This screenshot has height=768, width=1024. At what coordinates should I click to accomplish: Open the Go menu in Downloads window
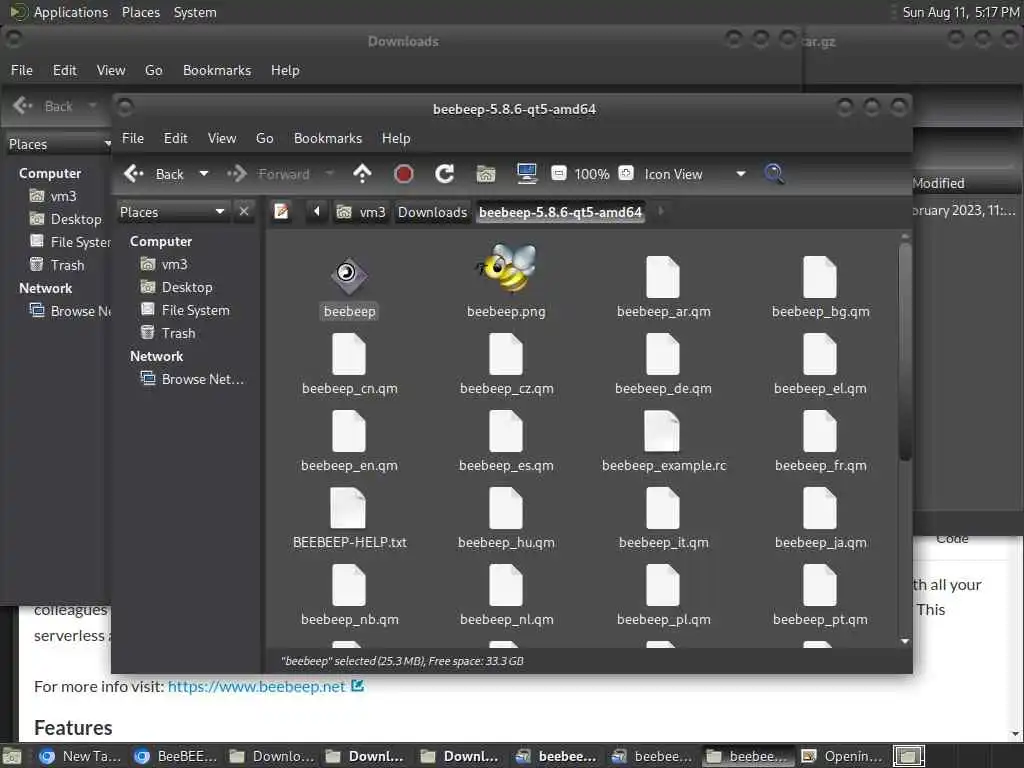coord(153,71)
